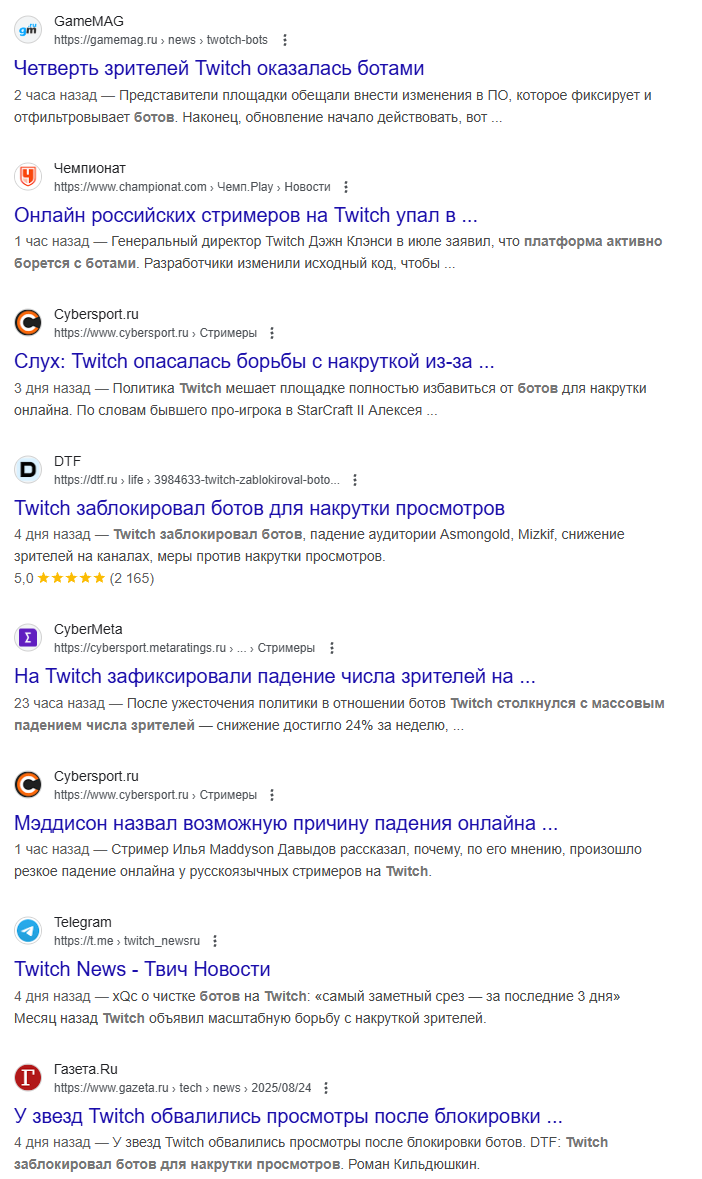Click the Чемпионат site favicon
This screenshot has height=1179, width=702.
click(28, 177)
